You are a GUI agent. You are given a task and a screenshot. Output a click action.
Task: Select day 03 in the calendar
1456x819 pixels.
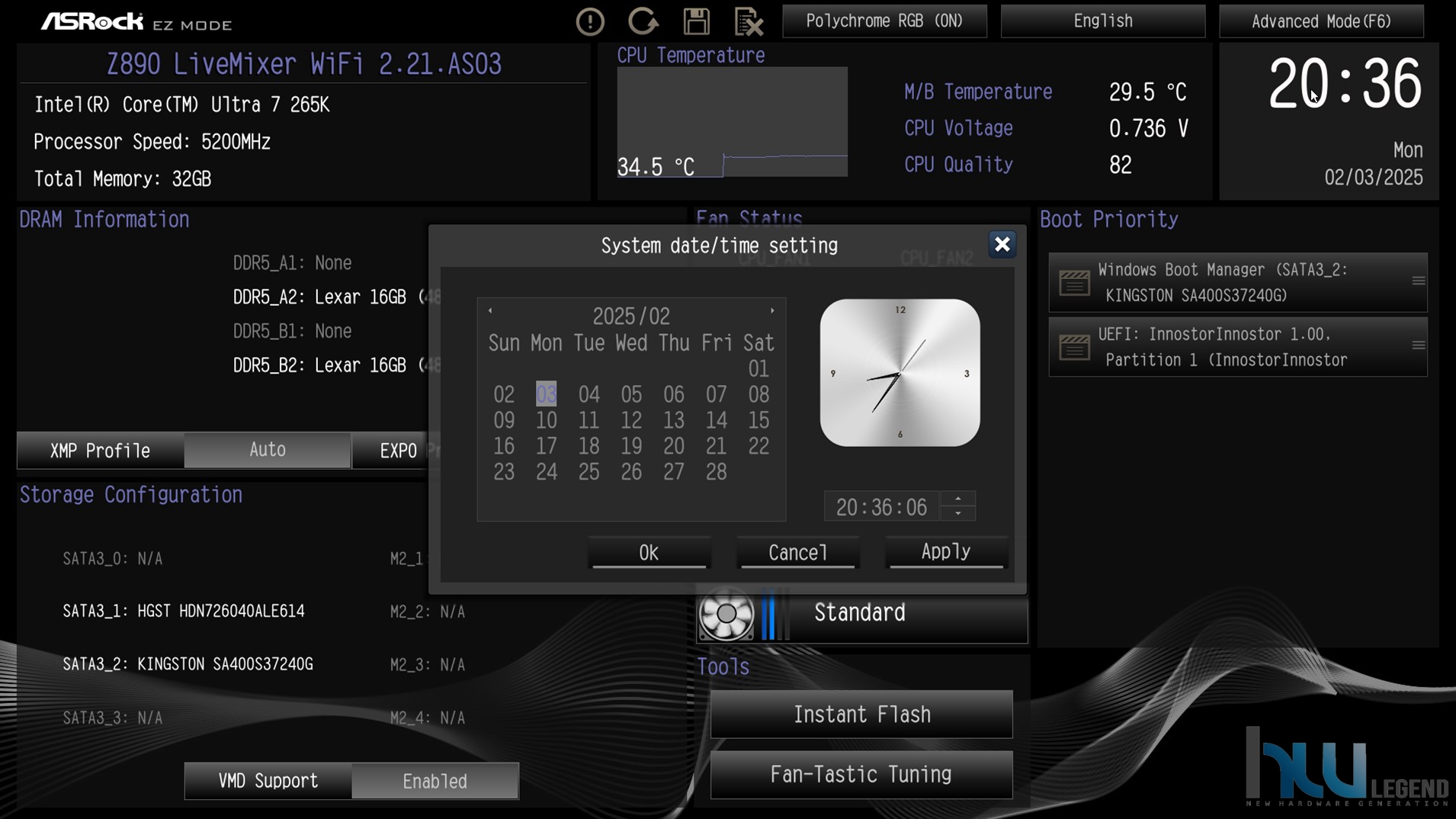pos(546,394)
